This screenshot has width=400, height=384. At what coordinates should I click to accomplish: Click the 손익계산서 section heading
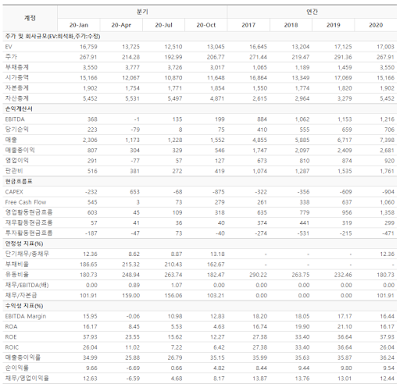[18, 109]
